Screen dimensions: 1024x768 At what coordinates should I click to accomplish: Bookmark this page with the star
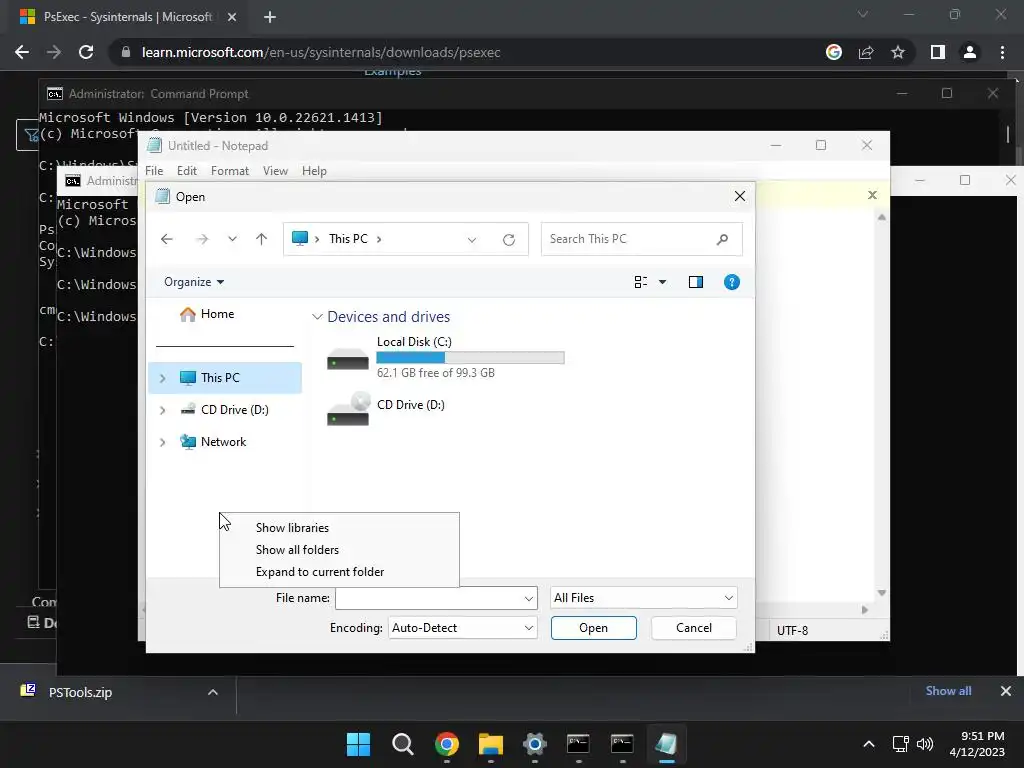(898, 52)
